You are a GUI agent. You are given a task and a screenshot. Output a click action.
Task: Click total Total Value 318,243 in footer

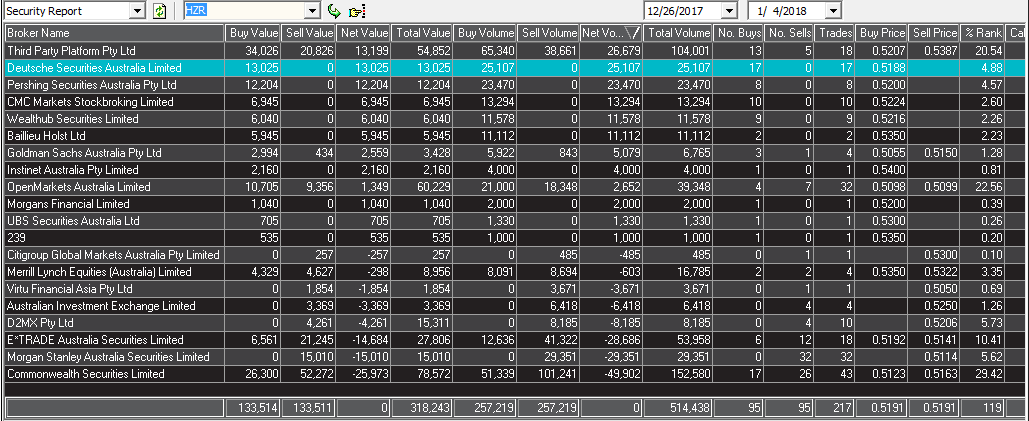[x=421, y=407]
